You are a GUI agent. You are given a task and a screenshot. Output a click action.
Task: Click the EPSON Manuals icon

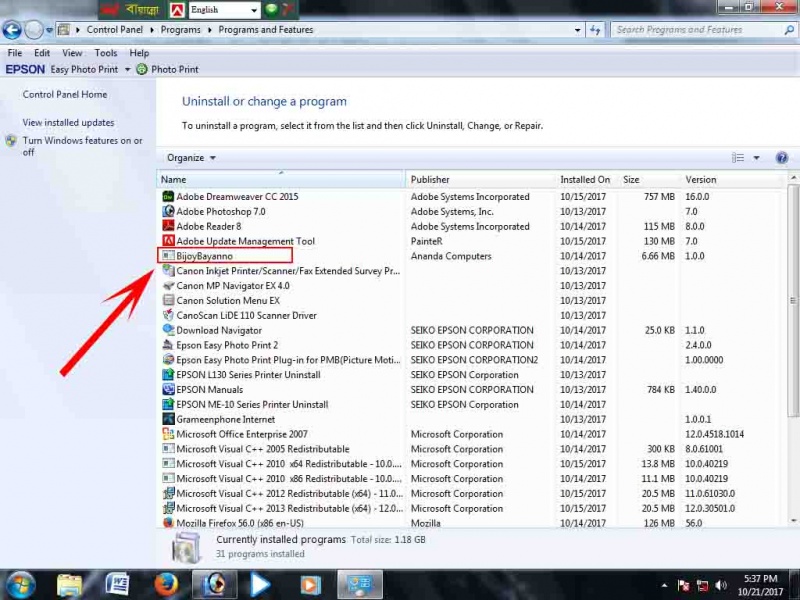click(x=168, y=389)
